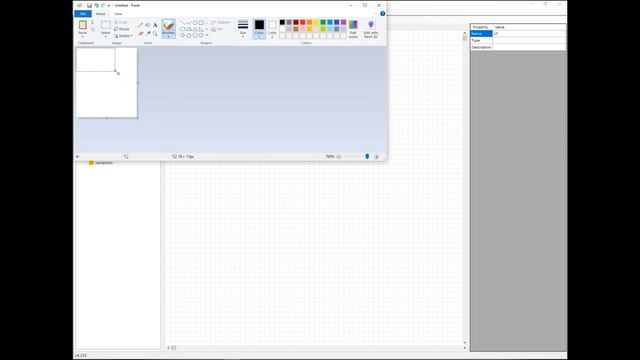Image resolution: width=640 pixels, height=360 pixels.
Task: Click the Paste icon in Paint
Action: 82,25
